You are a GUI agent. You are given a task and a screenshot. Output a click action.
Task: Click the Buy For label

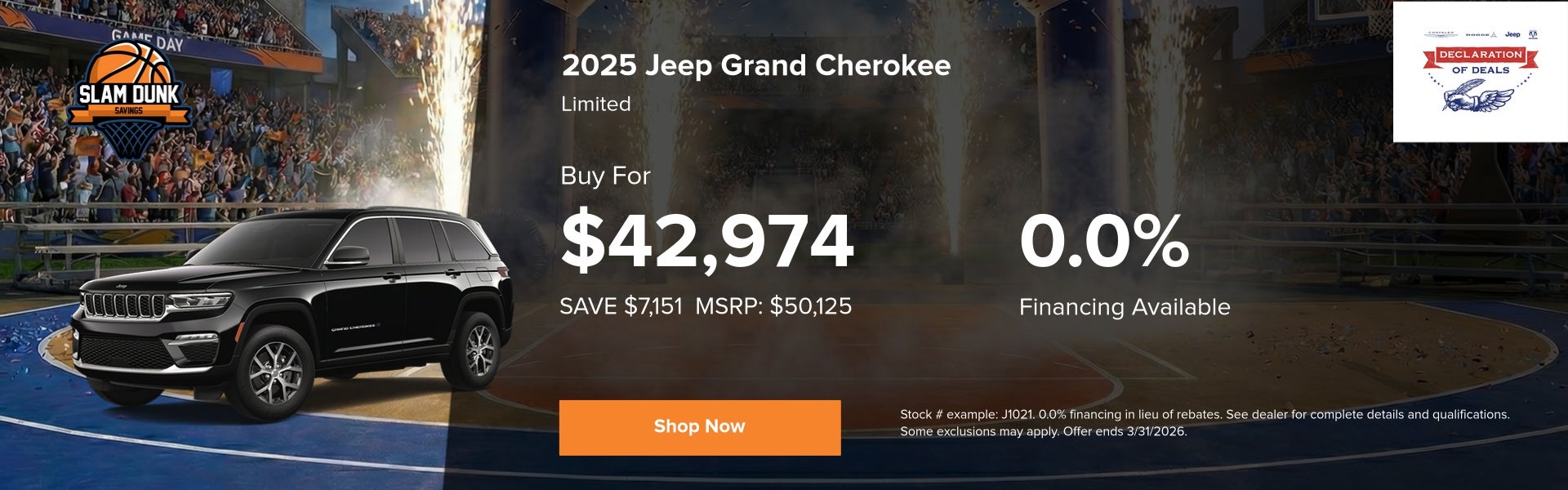tap(605, 176)
